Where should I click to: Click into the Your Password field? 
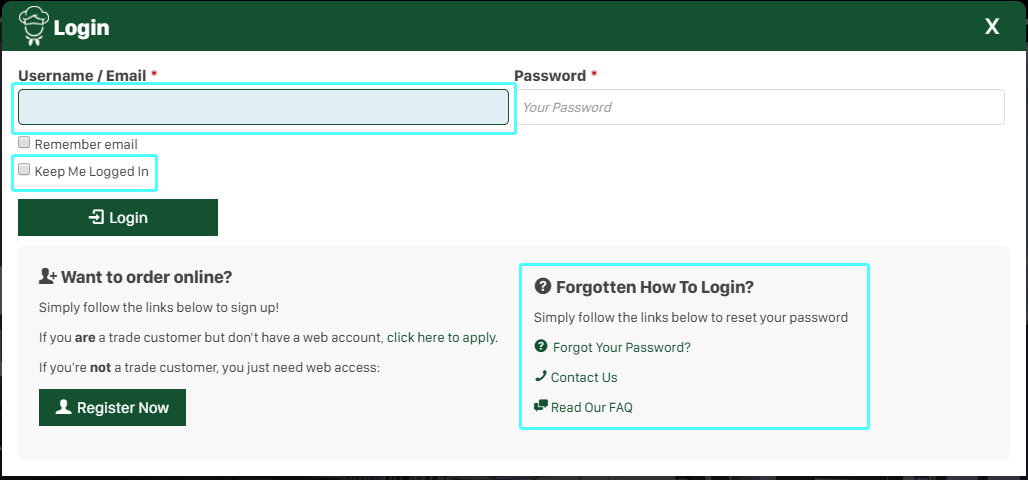759,108
